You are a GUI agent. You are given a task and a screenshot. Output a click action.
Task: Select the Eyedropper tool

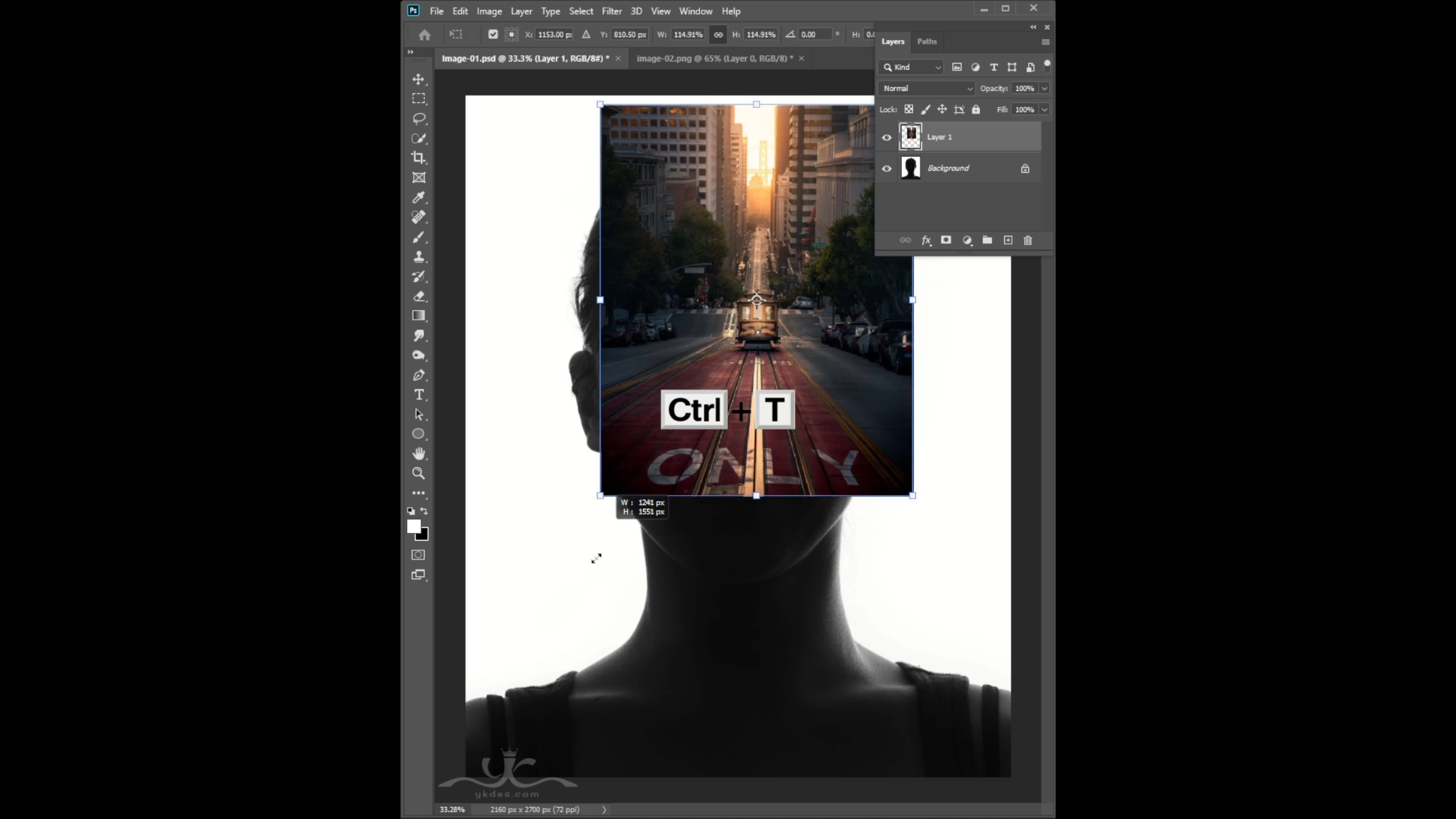pos(419,197)
